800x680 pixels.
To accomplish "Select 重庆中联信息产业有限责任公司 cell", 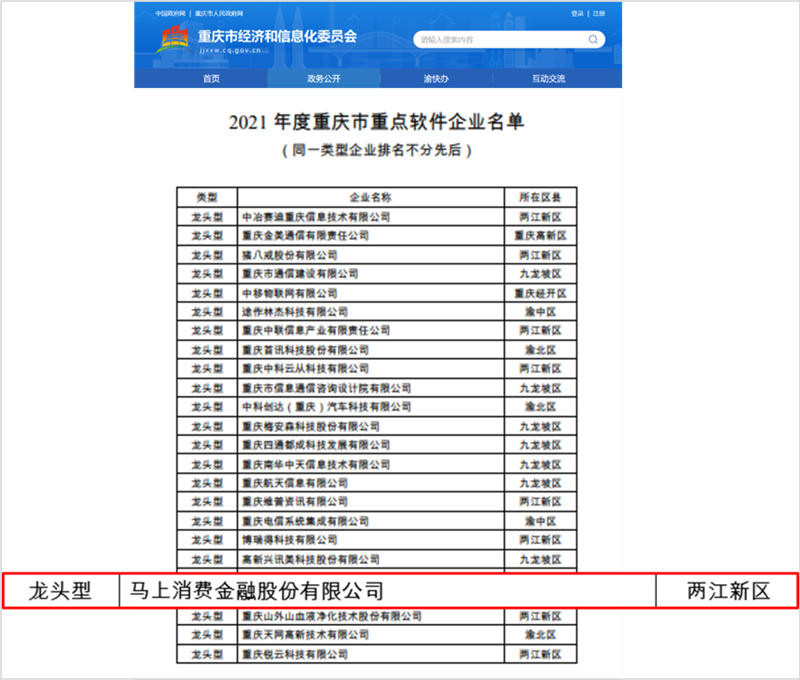I will tap(371, 331).
